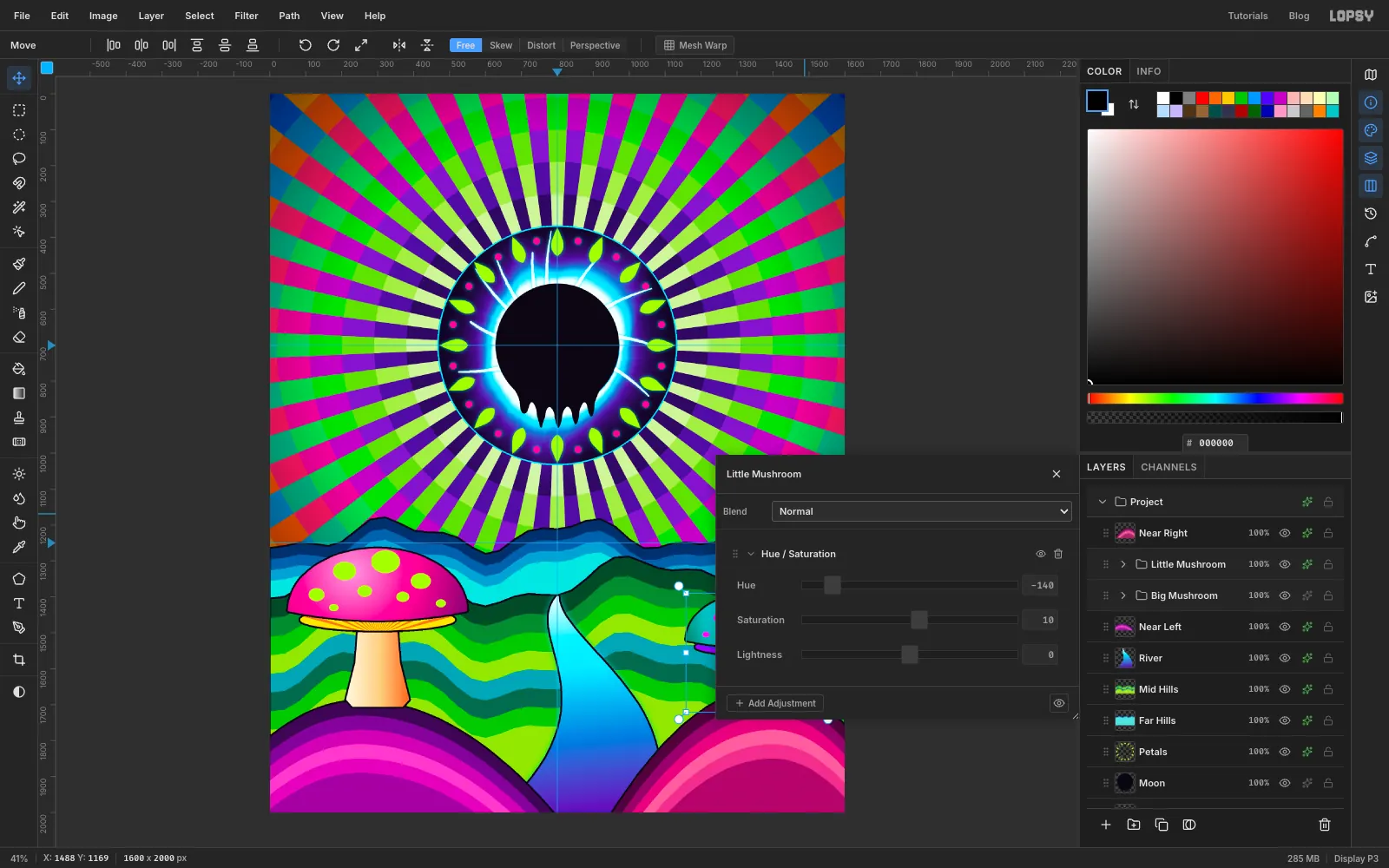Add a new layer with plus icon
The width and height of the screenshot is (1389, 868).
coord(1106,825)
